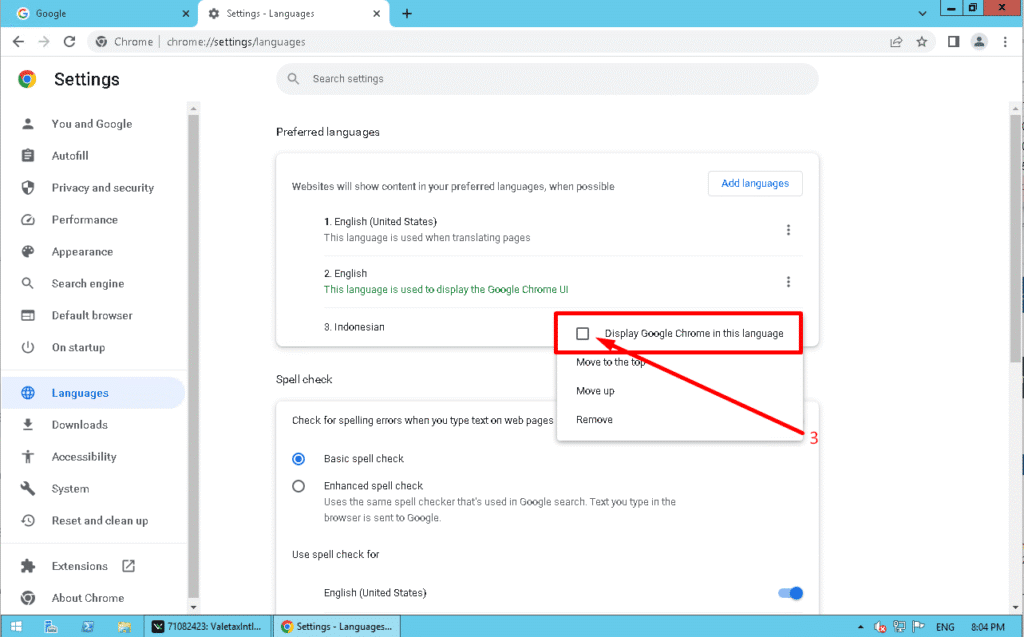Click the Search engine magnifier icon in the sidebar
Image resolution: width=1024 pixels, height=637 pixels.
click(27, 284)
